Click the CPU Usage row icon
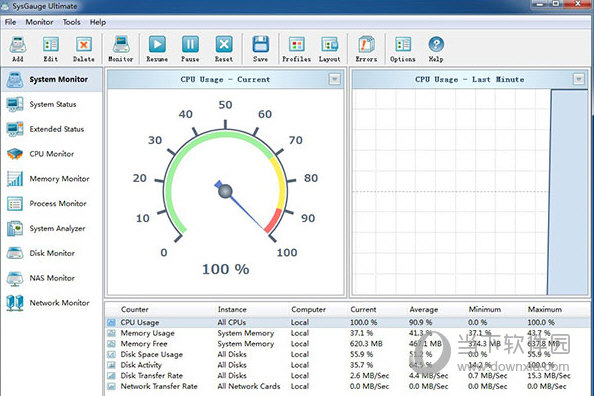 111,322
